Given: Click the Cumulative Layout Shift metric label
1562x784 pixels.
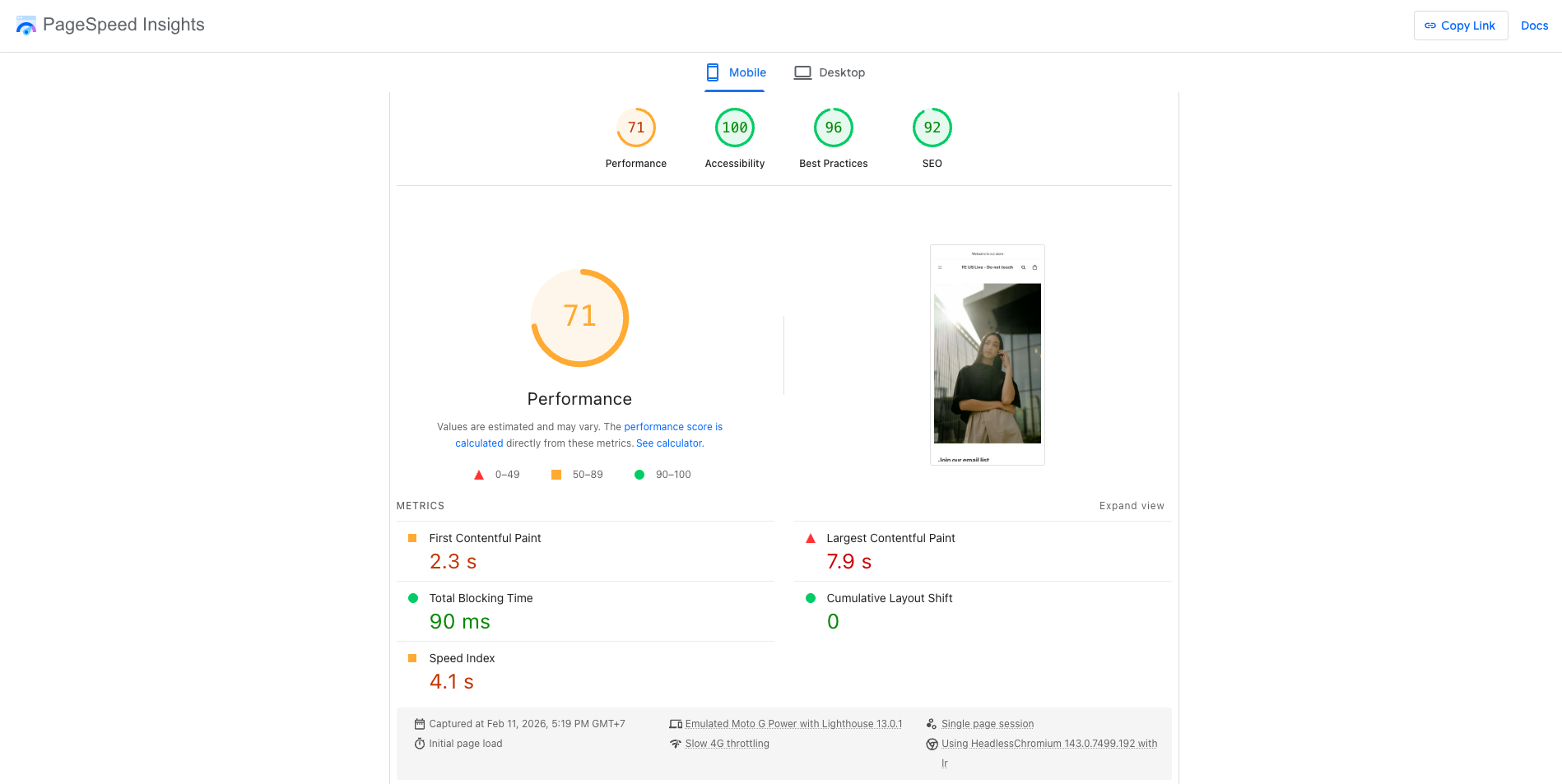Looking at the screenshot, I should 889,598.
